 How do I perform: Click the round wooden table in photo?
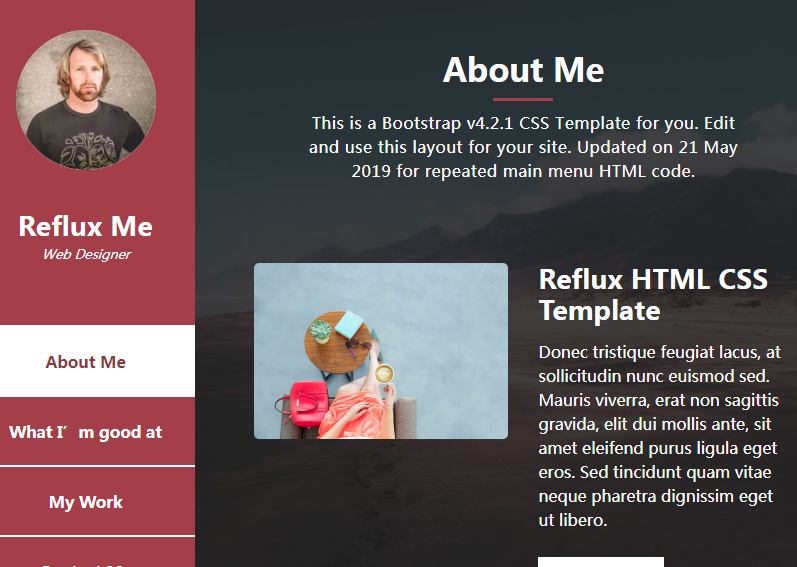[336, 343]
